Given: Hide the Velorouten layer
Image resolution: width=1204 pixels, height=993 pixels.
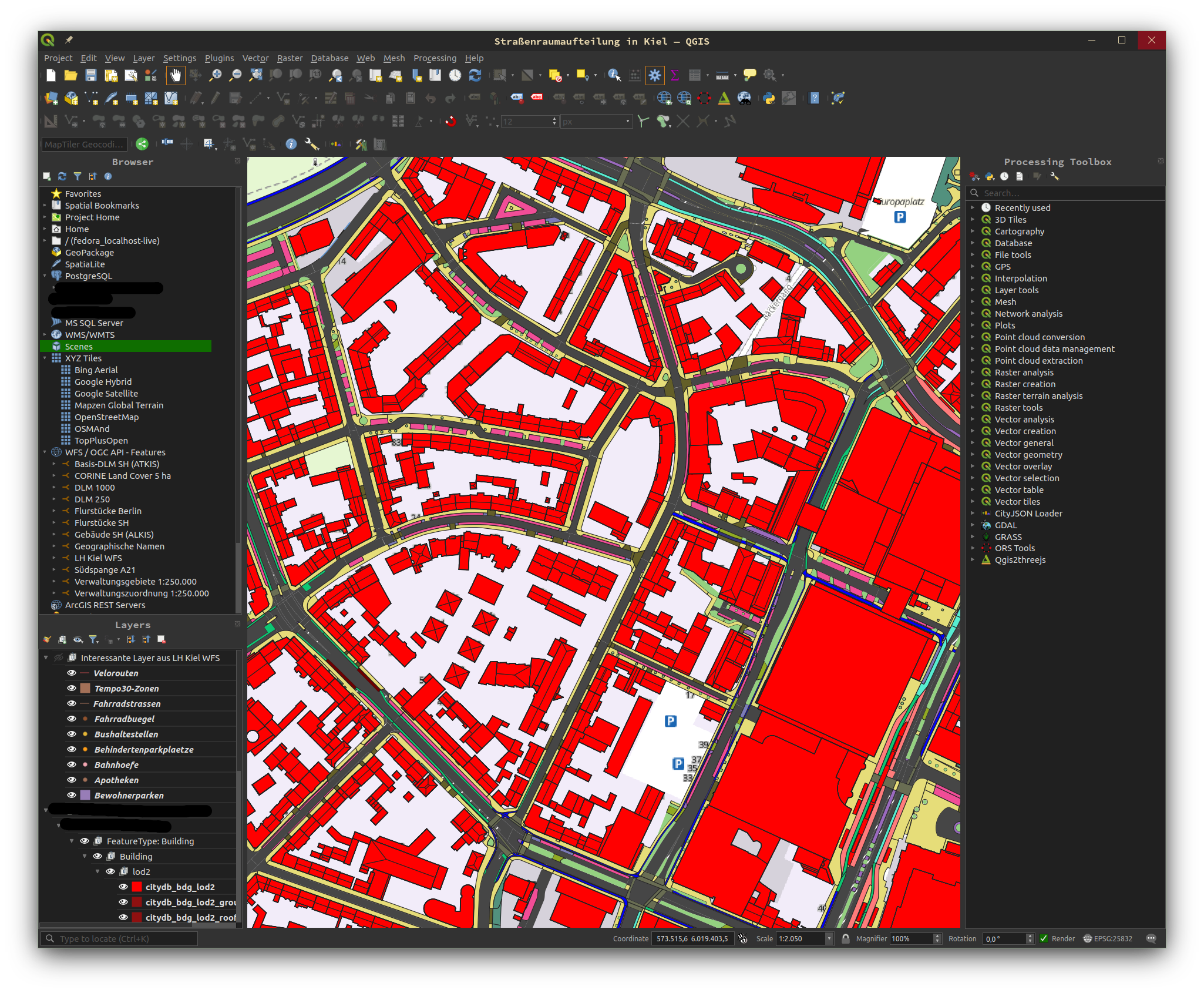Looking at the screenshot, I should (x=71, y=673).
